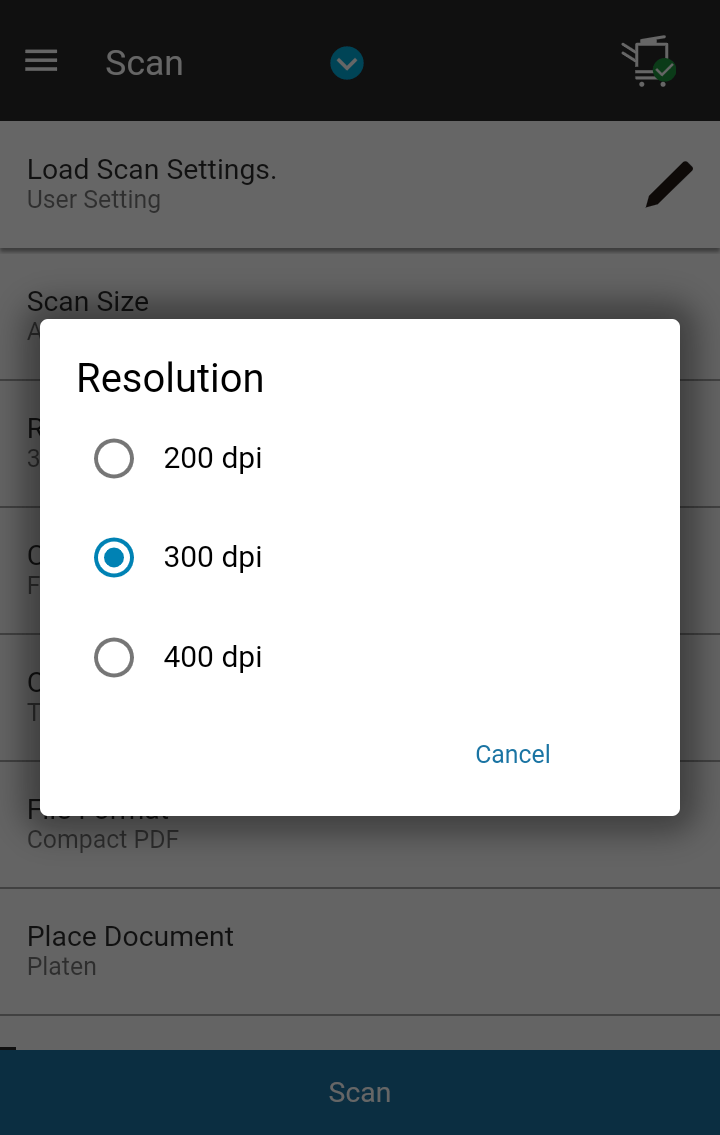Tap the "300 dpi" text label

[x=213, y=558]
